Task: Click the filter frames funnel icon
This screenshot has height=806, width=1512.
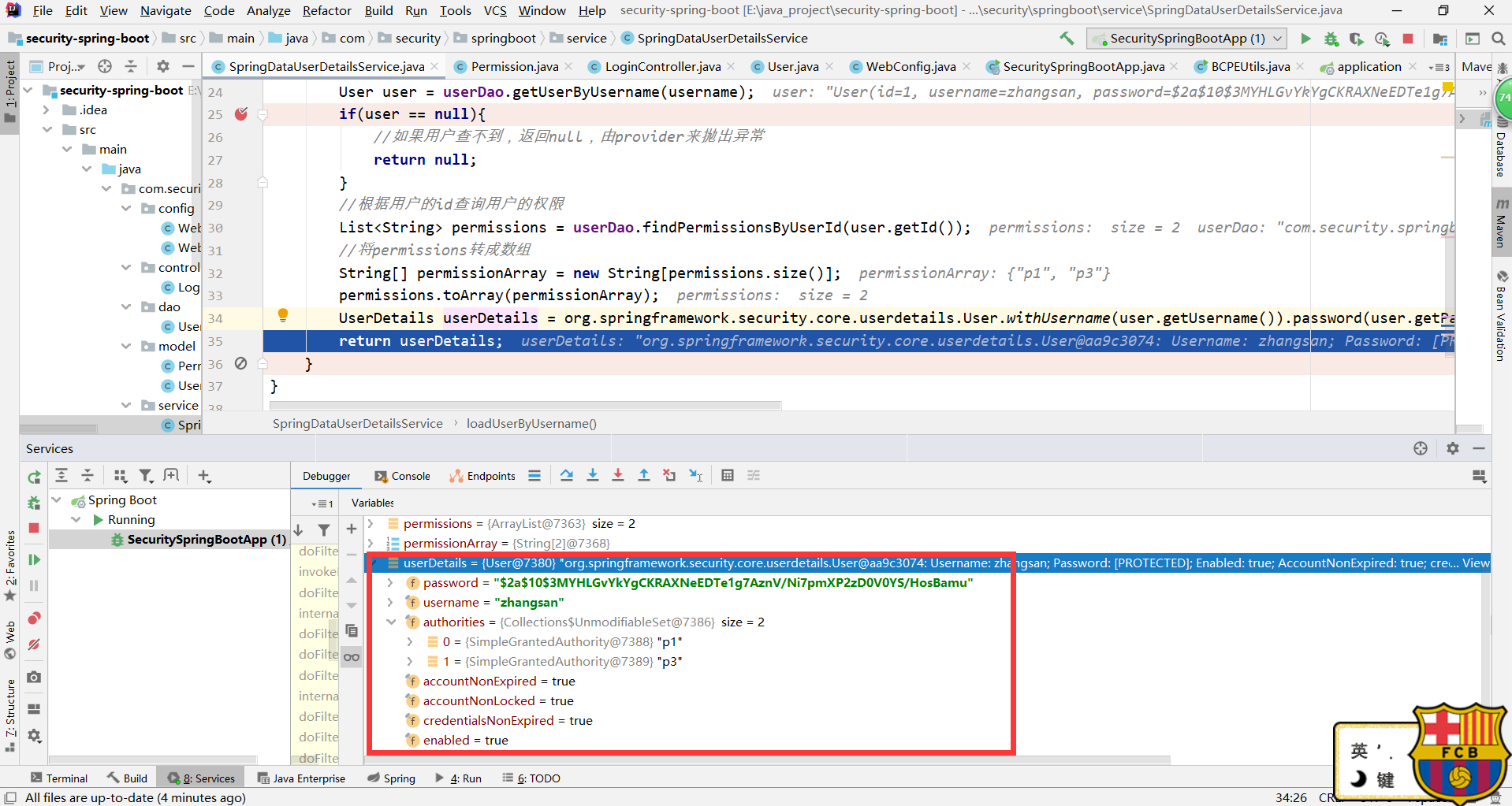Action: (x=324, y=529)
